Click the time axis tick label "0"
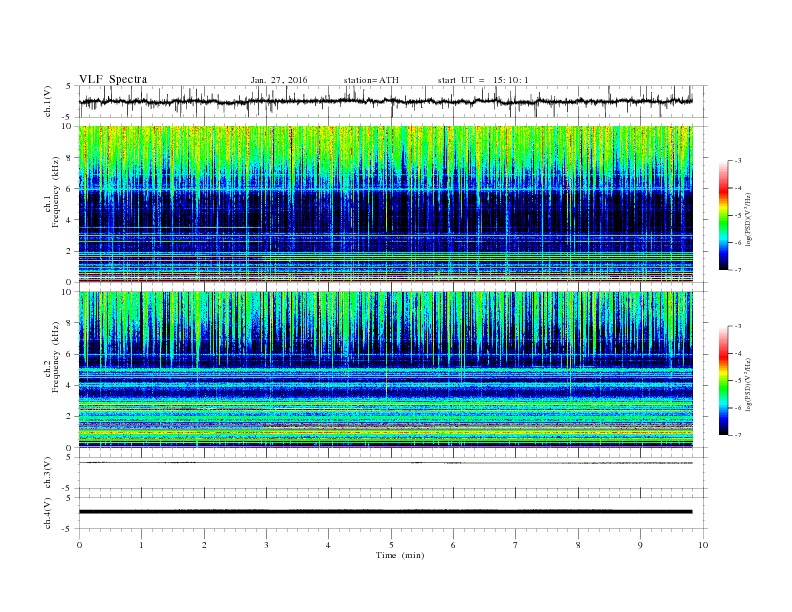 pyautogui.click(x=79, y=545)
